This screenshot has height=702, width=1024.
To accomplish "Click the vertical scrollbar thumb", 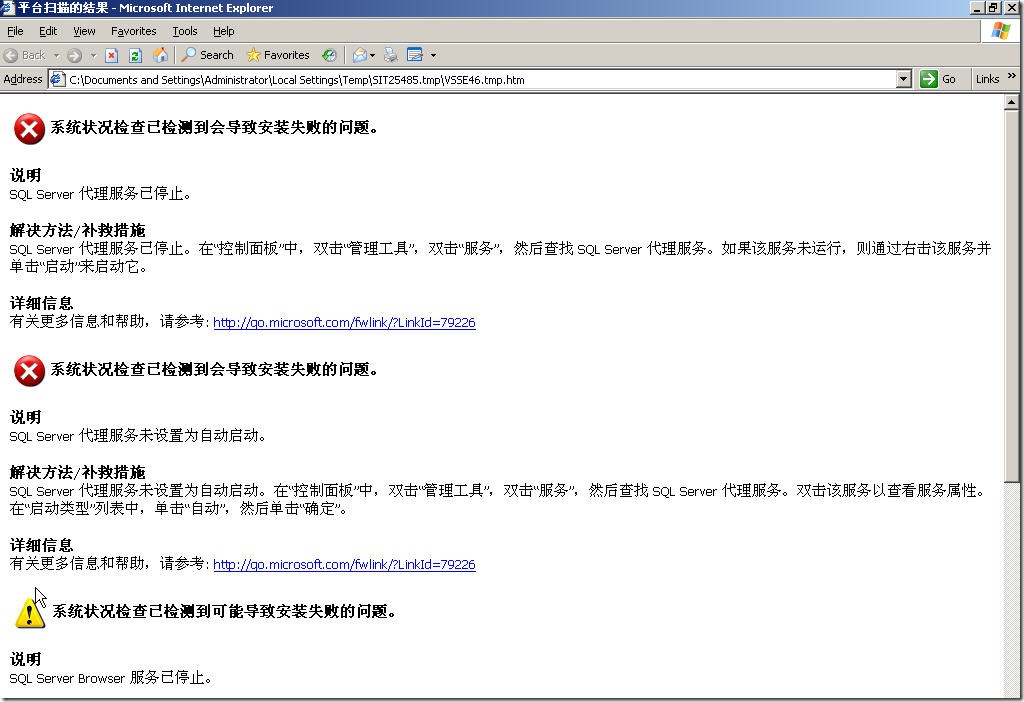I will click(1011, 296).
